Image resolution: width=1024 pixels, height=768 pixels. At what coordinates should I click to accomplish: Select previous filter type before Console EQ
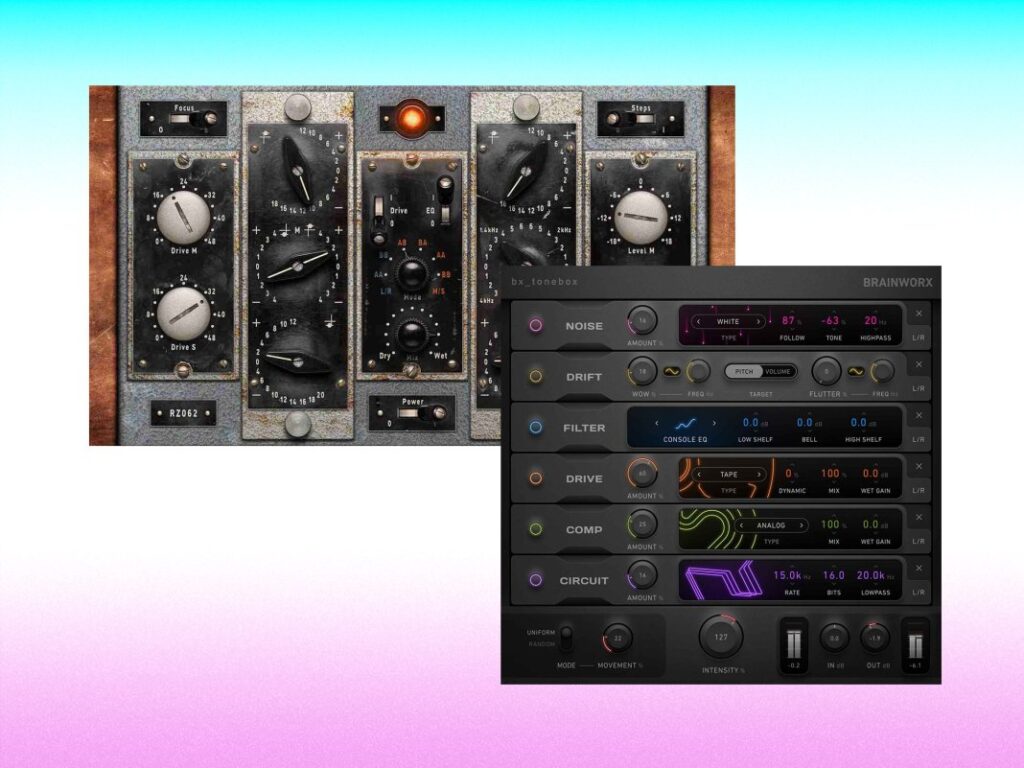656,424
